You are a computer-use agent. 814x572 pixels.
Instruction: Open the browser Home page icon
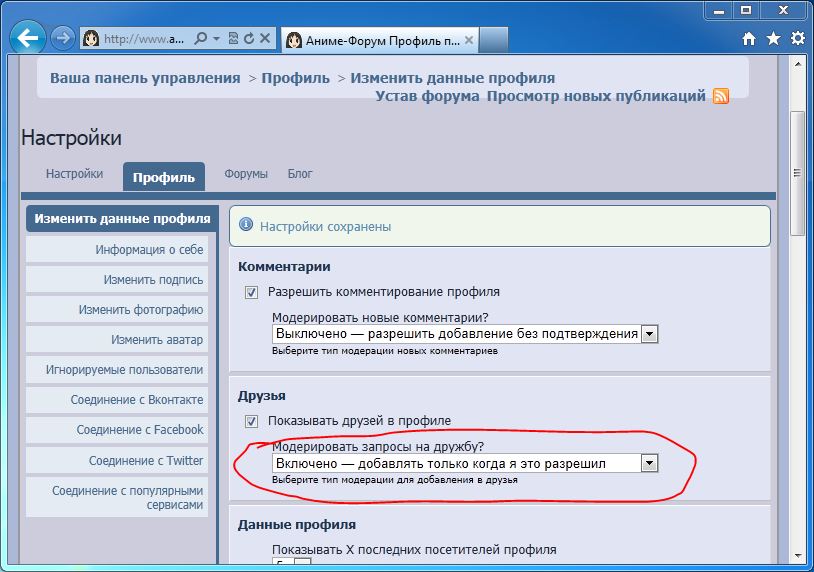749,39
